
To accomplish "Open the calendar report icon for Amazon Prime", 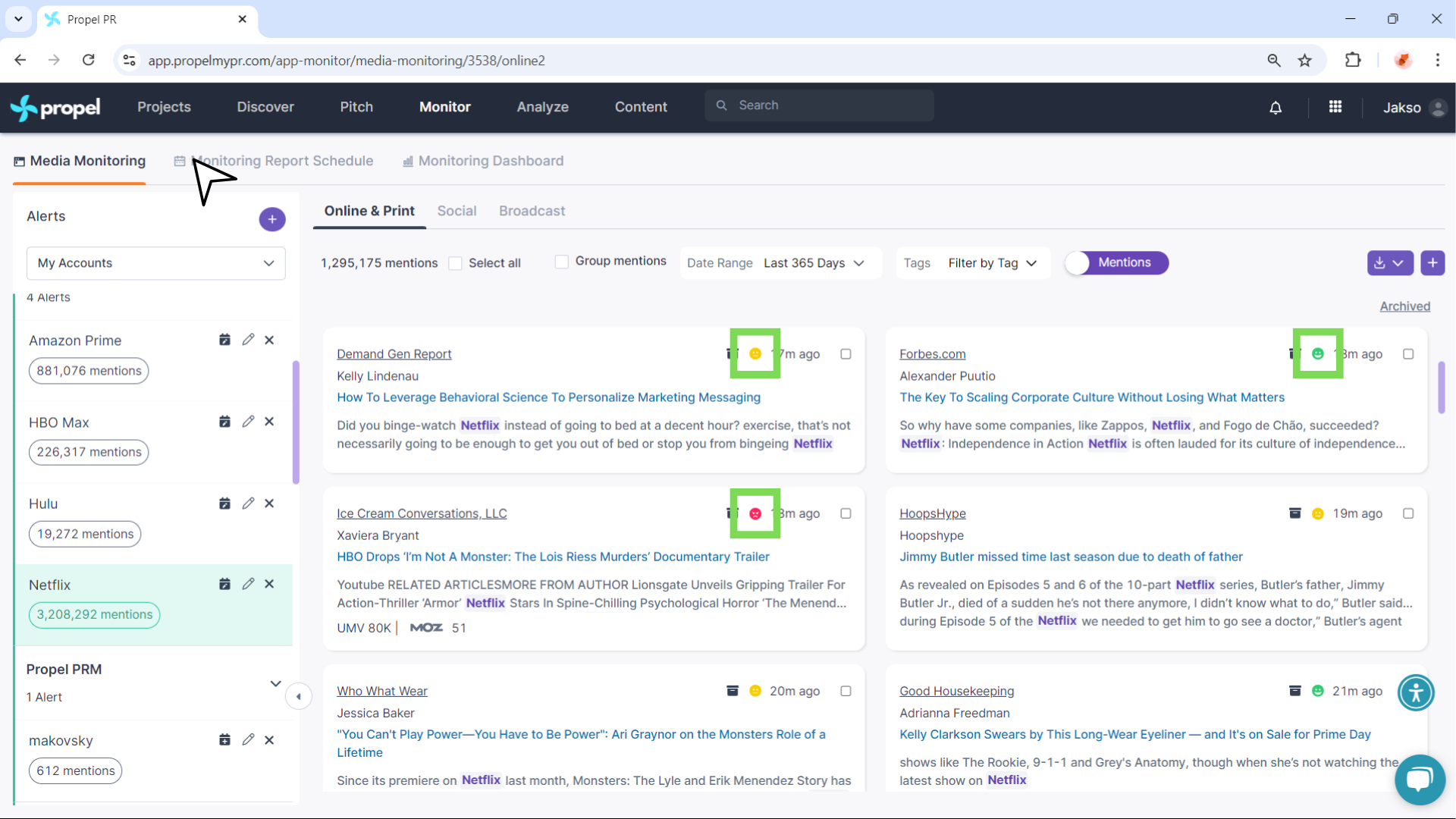I will pyautogui.click(x=224, y=340).
